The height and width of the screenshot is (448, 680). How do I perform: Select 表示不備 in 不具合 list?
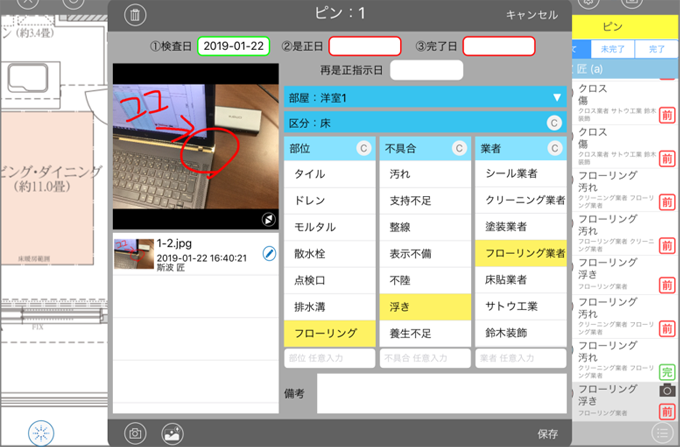click(425, 253)
